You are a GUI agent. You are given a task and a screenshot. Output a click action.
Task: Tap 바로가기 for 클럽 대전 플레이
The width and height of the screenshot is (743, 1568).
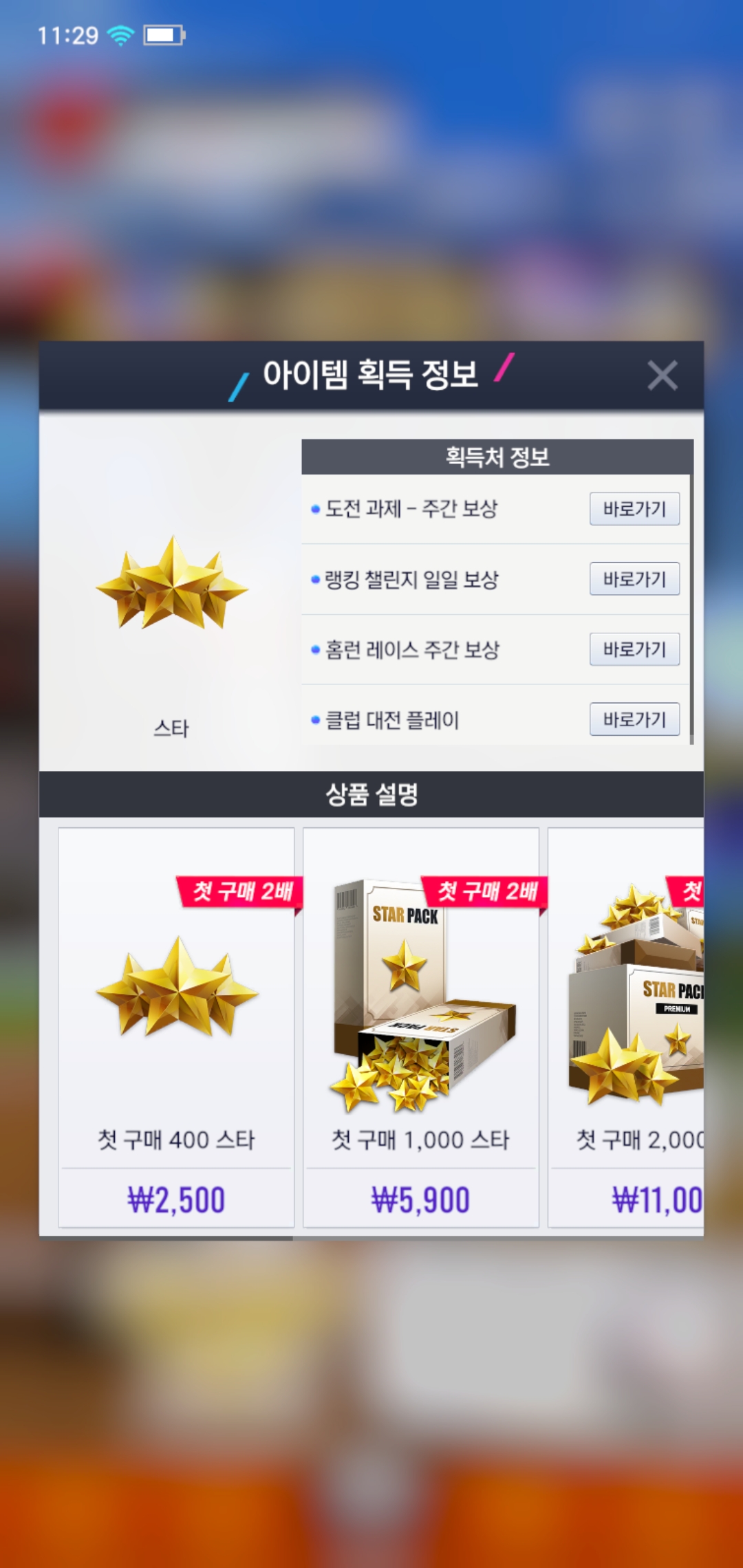click(634, 719)
